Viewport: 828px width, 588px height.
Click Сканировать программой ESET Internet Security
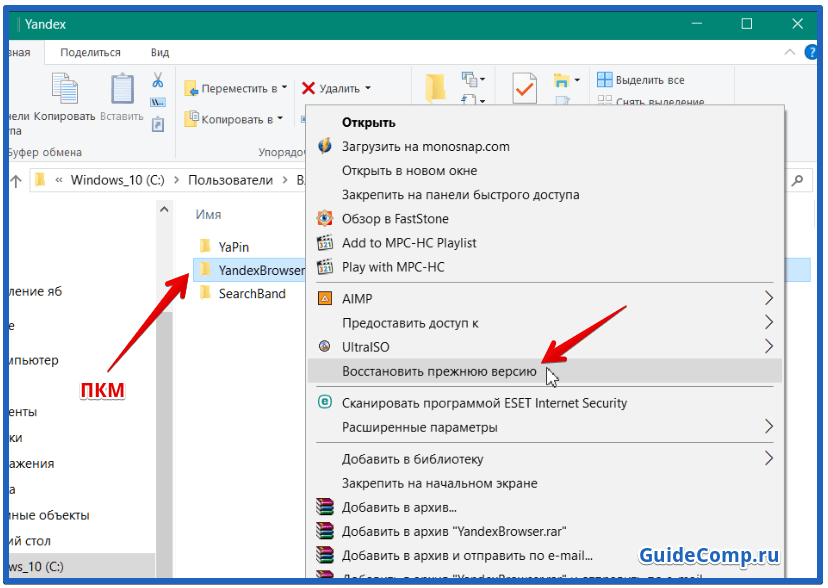coord(544,403)
